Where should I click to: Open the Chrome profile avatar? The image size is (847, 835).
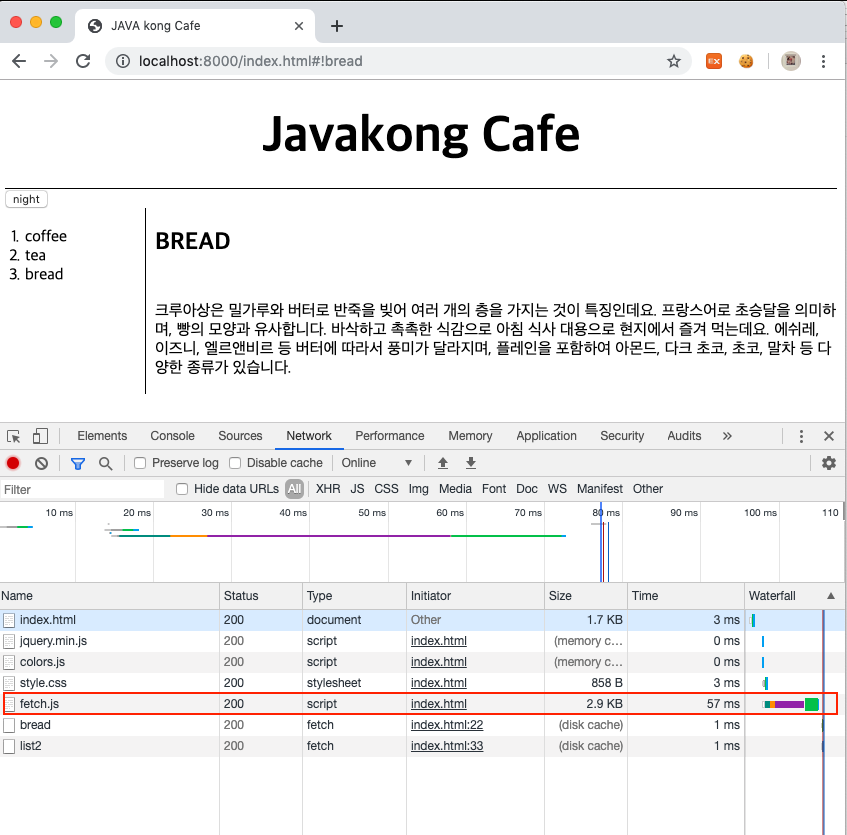click(x=791, y=61)
